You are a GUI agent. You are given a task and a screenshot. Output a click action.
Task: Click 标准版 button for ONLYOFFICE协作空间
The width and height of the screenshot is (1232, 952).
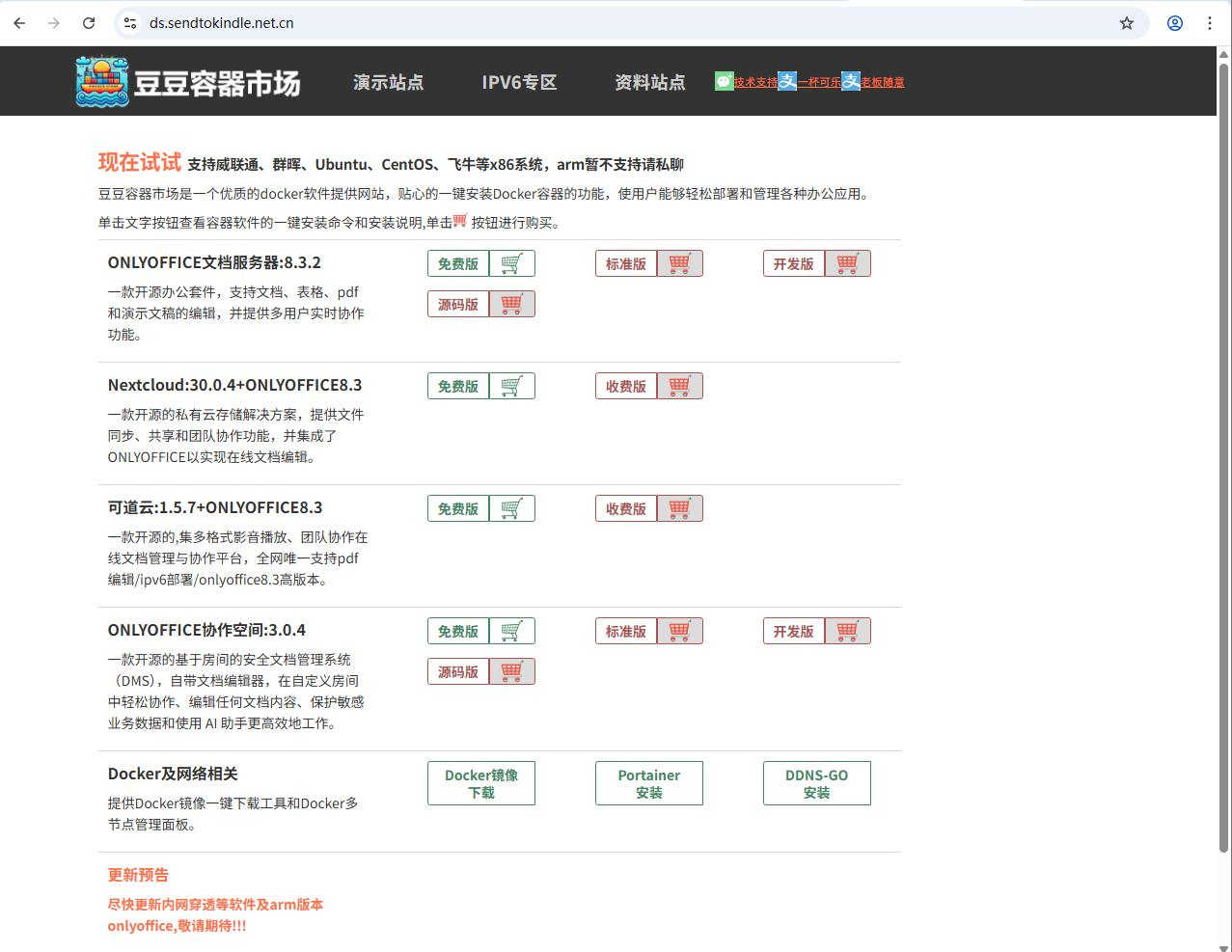click(x=626, y=631)
